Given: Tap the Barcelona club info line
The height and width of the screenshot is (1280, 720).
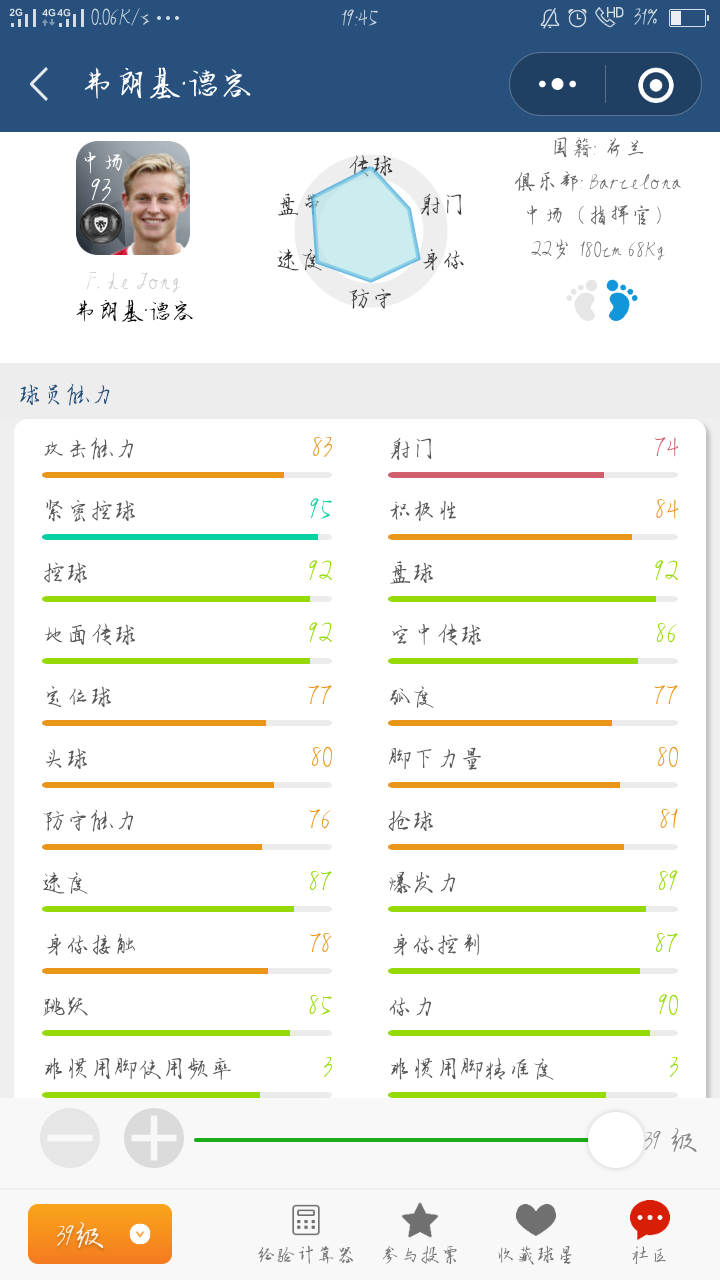Looking at the screenshot, I should point(598,182).
